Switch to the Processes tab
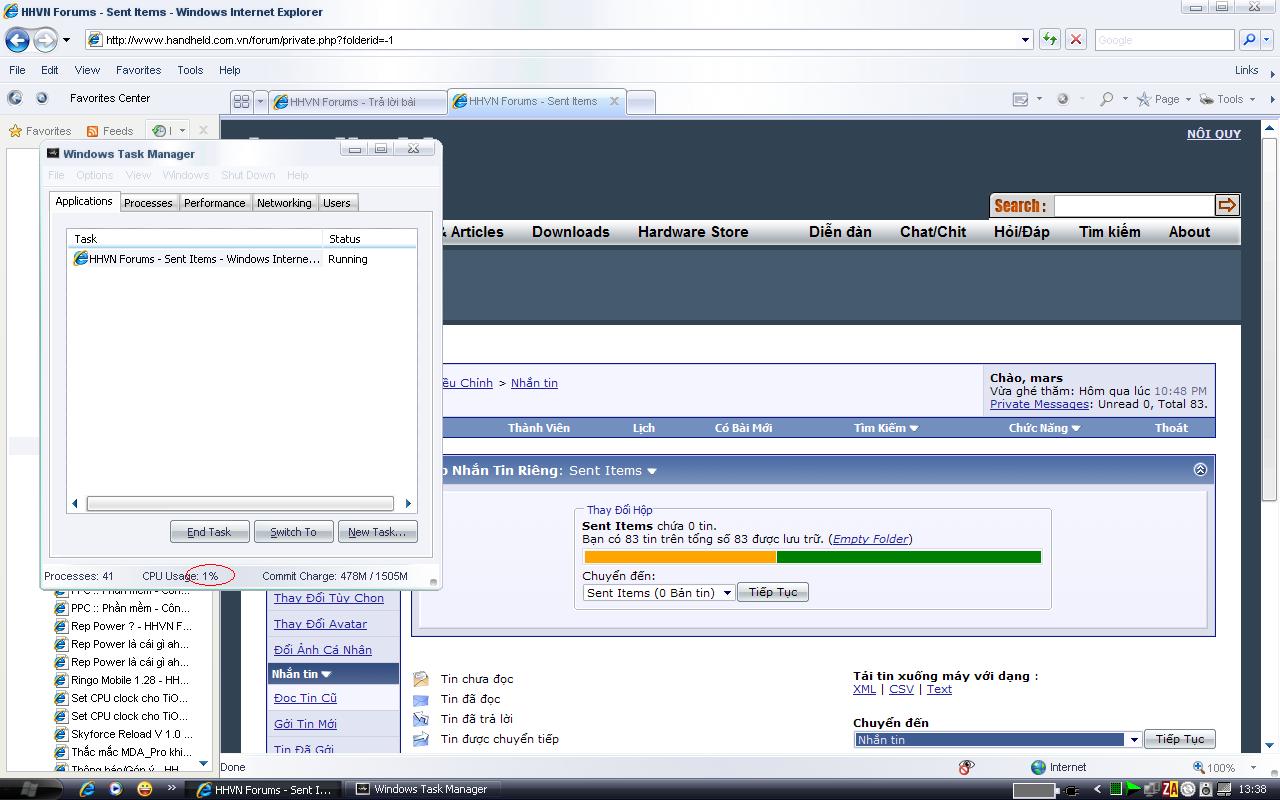The width and height of the screenshot is (1280, 800). [148, 203]
